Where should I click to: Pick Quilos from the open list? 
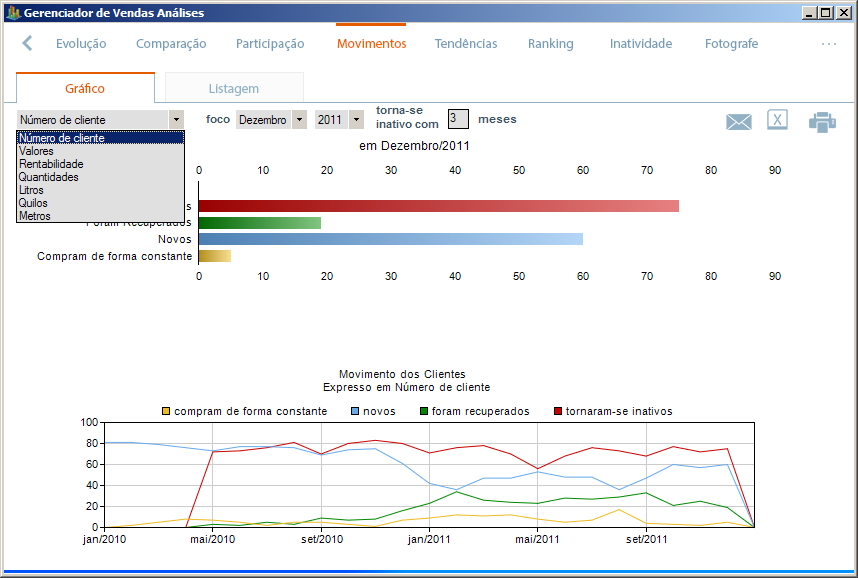click(x=33, y=203)
